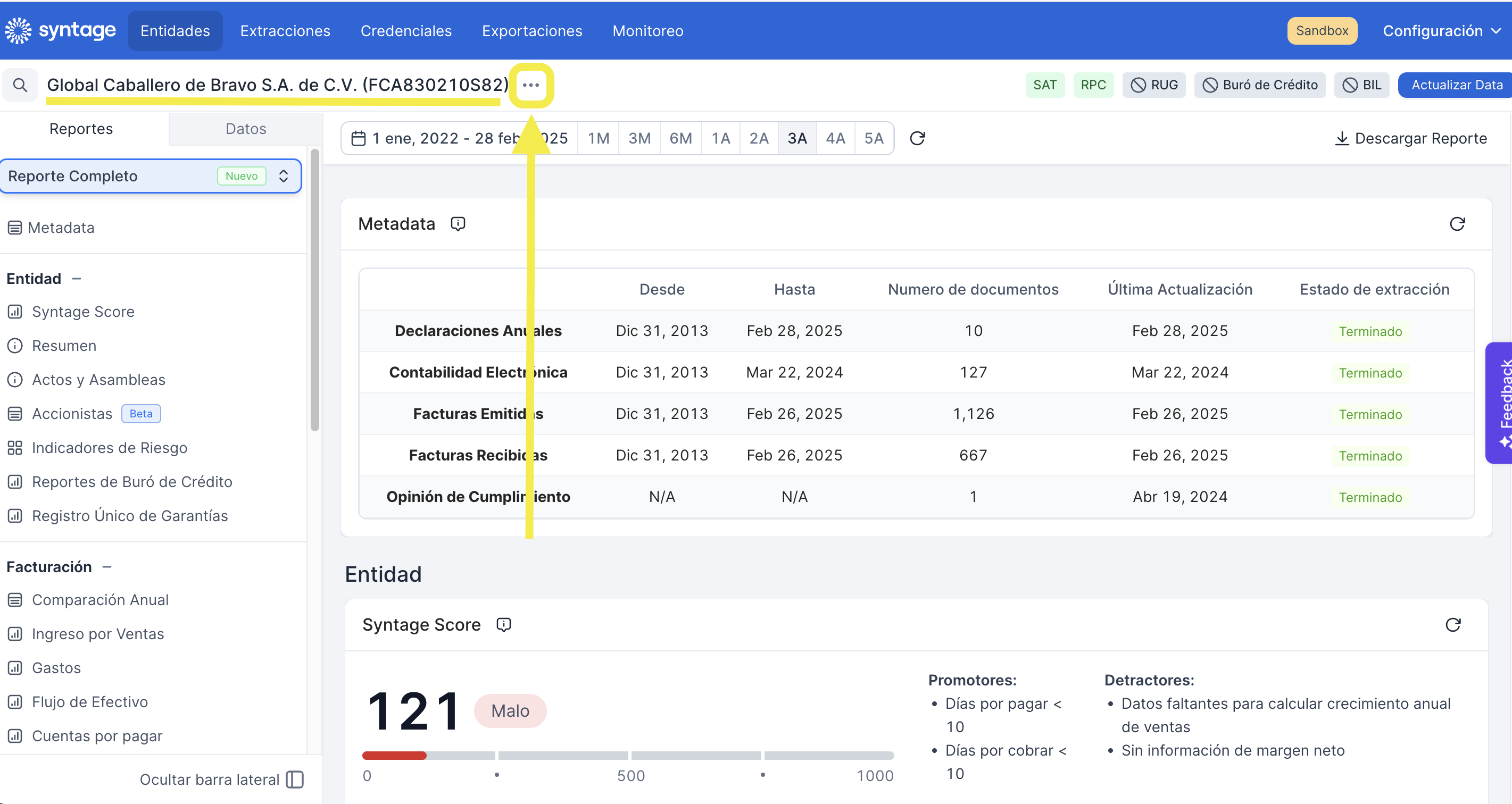1512x804 pixels.
Task: Refresh the Syntage Score section
Action: coord(1453,624)
